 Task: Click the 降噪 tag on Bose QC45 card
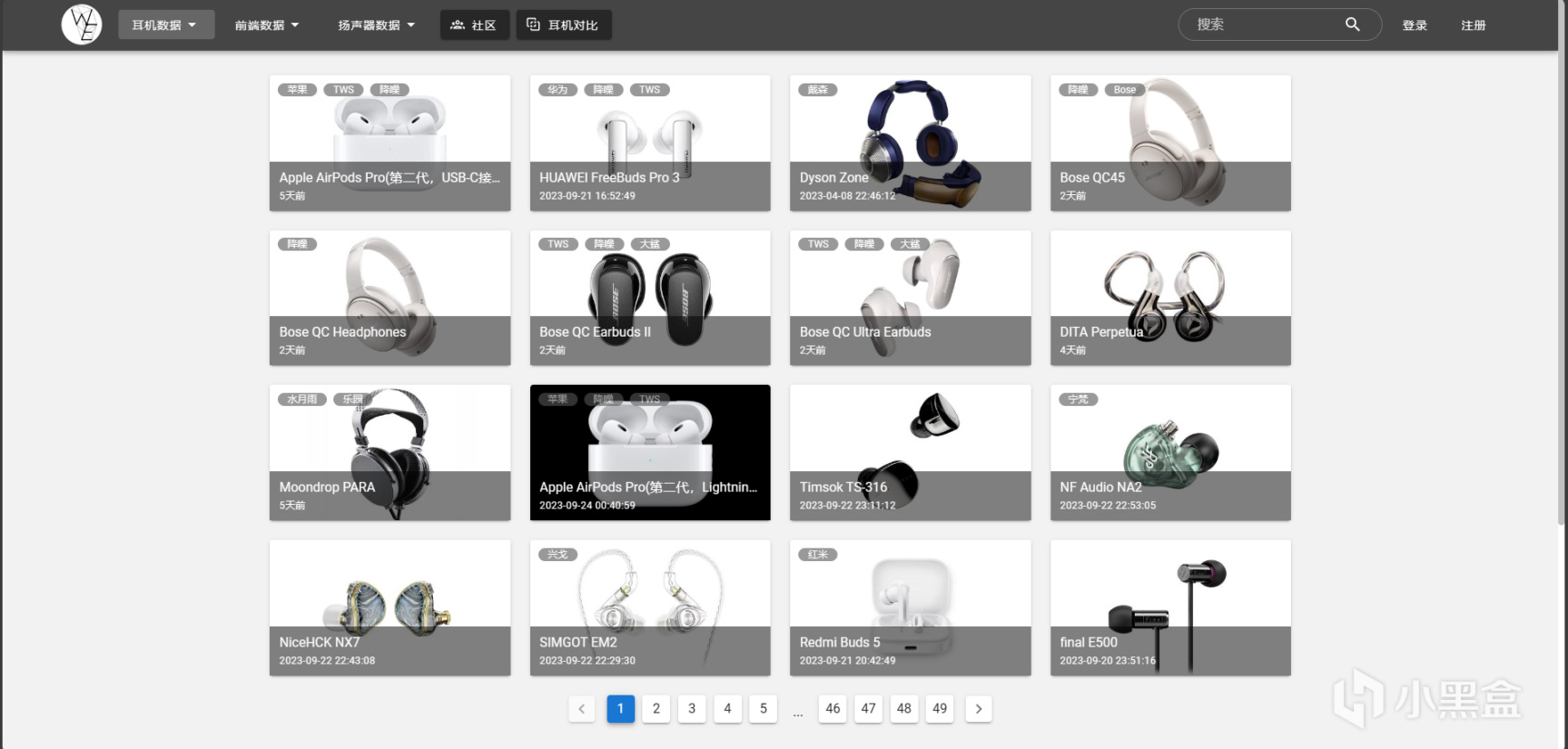point(1078,90)
